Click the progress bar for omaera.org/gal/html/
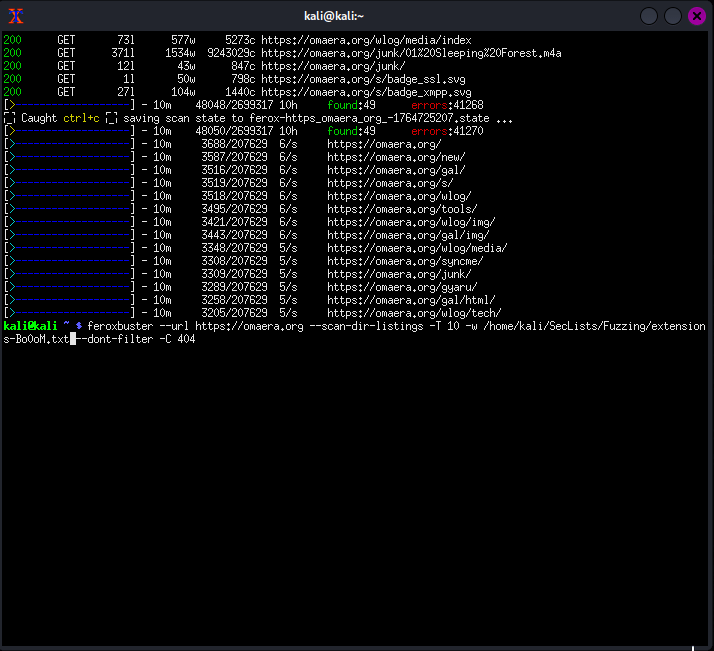This screenshot has width=714, height=651. tap(69, 300)
